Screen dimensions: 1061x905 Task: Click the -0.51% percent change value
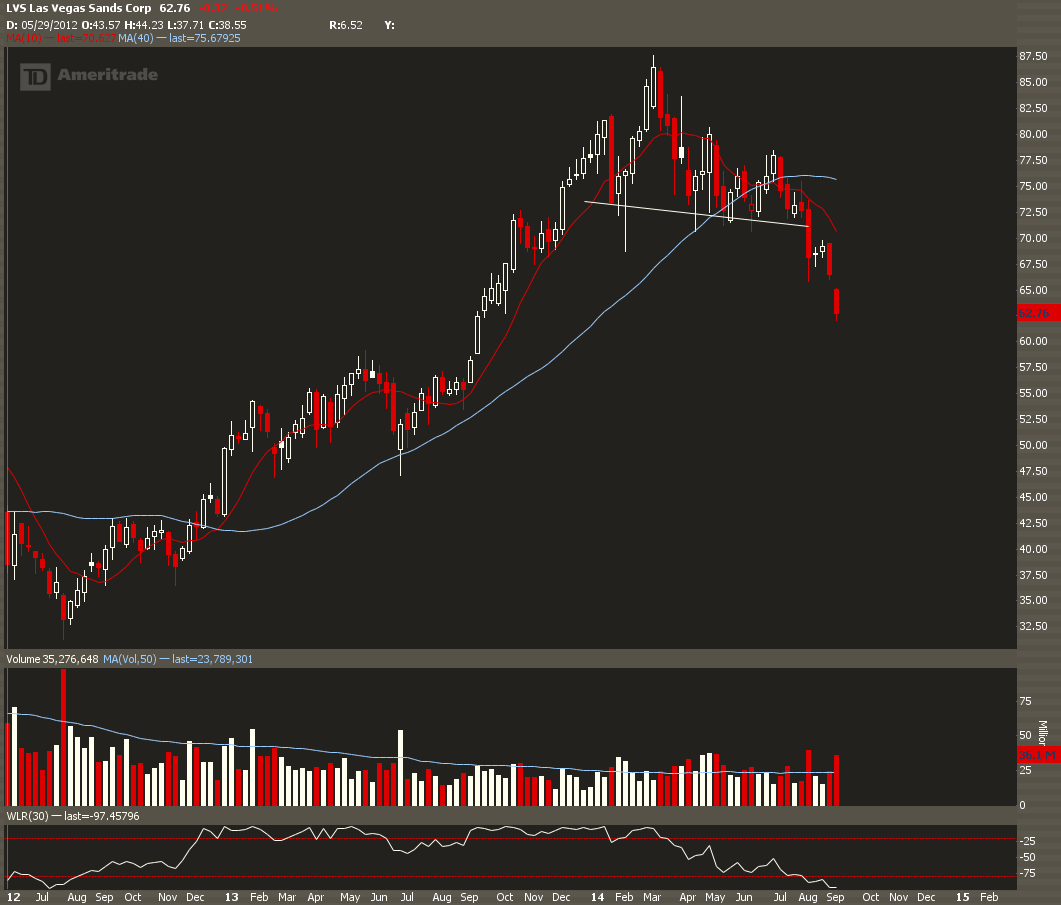[256, 8]
